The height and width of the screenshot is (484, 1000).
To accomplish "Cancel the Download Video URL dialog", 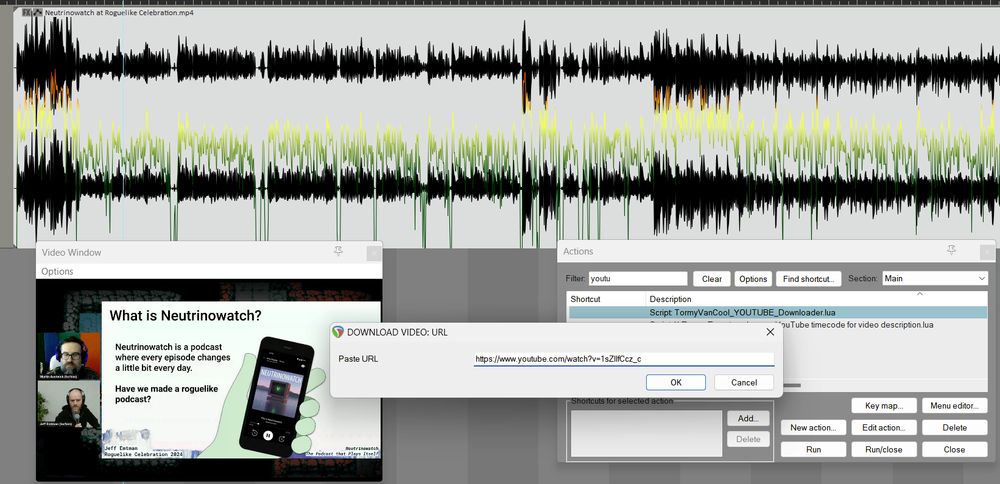I will (x=744, y=382).
